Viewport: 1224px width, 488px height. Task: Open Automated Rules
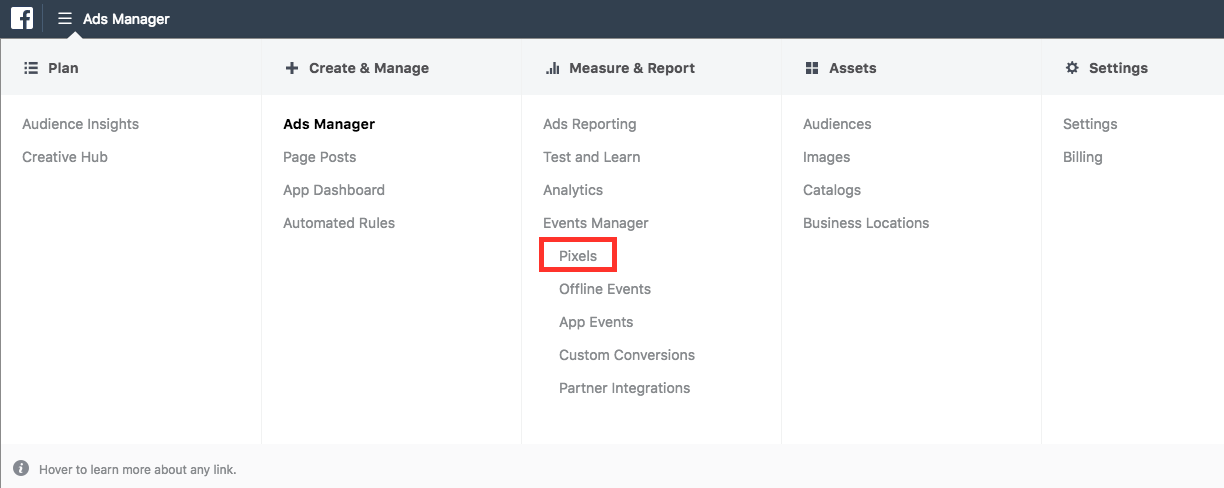click(339, 223)
